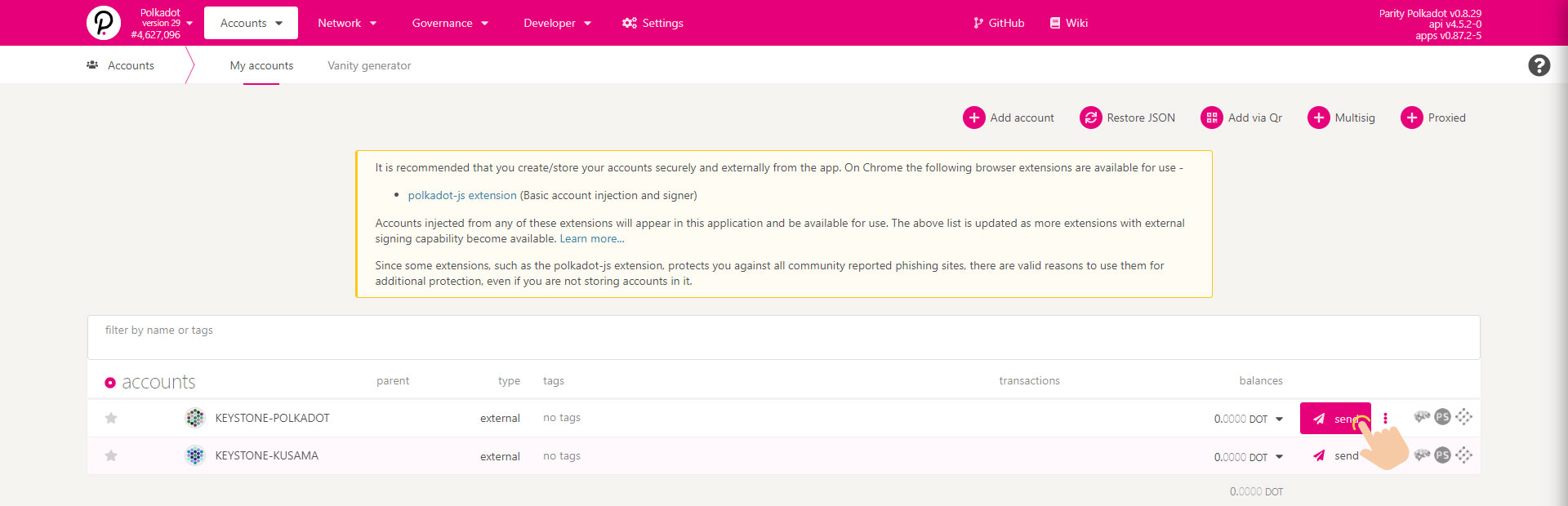The height and width of the screenshot is (506, 1568).
Task: Expand KEYSTONE-POLKADOT balance details arrow
Action: point(1279,419)
